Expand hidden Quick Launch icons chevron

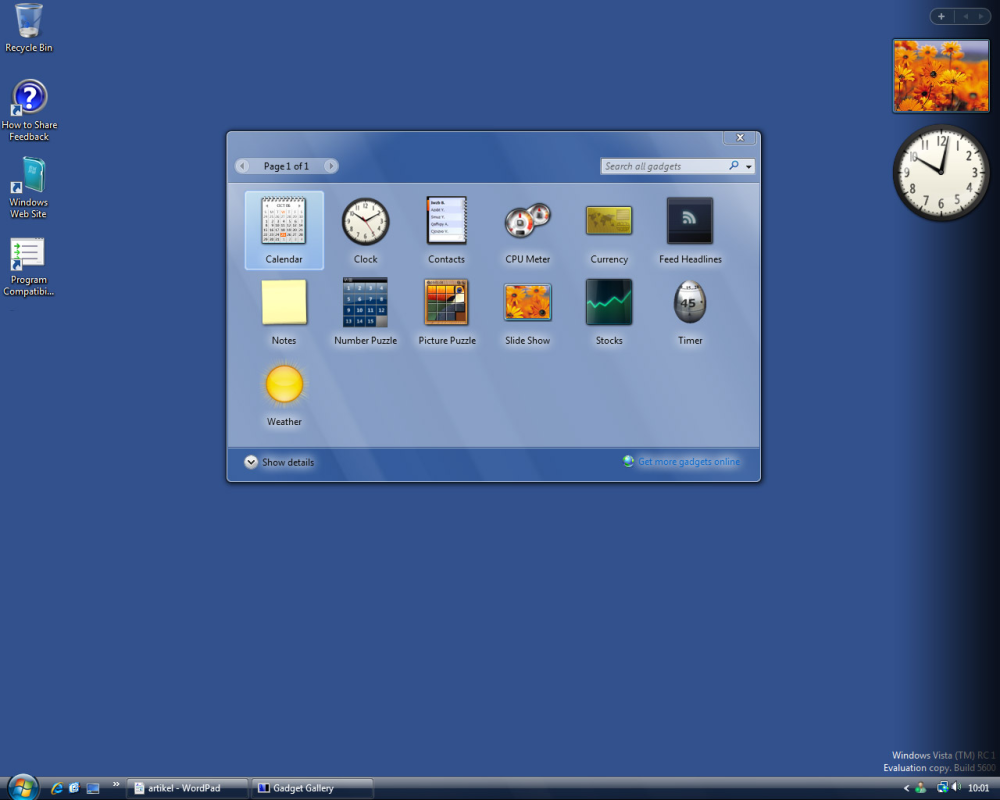[x=116, y=784]
